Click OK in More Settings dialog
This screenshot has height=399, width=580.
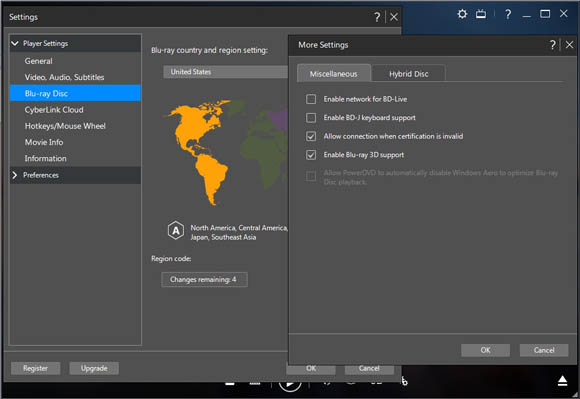[x=485, y=350]
